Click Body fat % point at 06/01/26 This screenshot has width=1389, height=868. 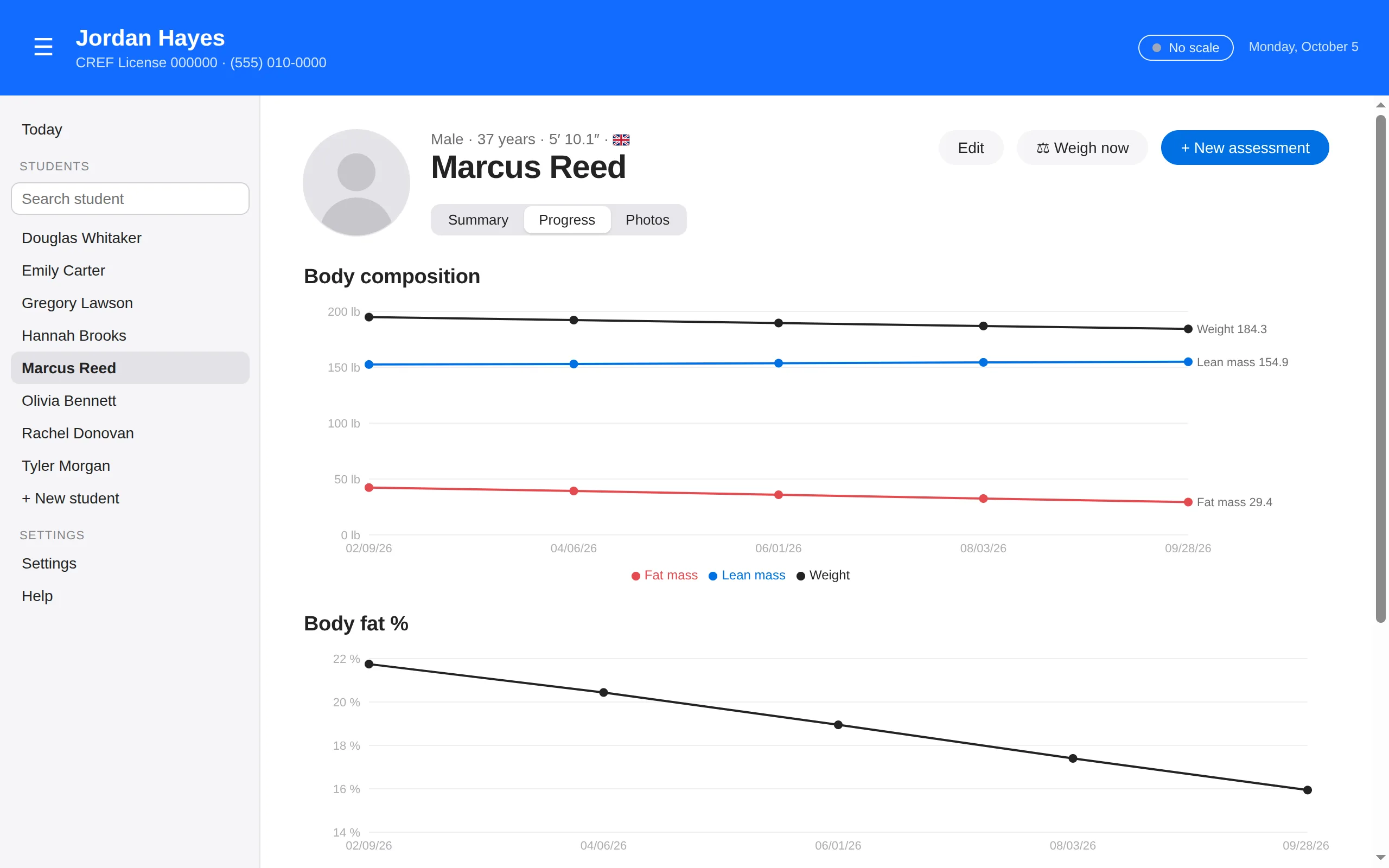point(838,725)
